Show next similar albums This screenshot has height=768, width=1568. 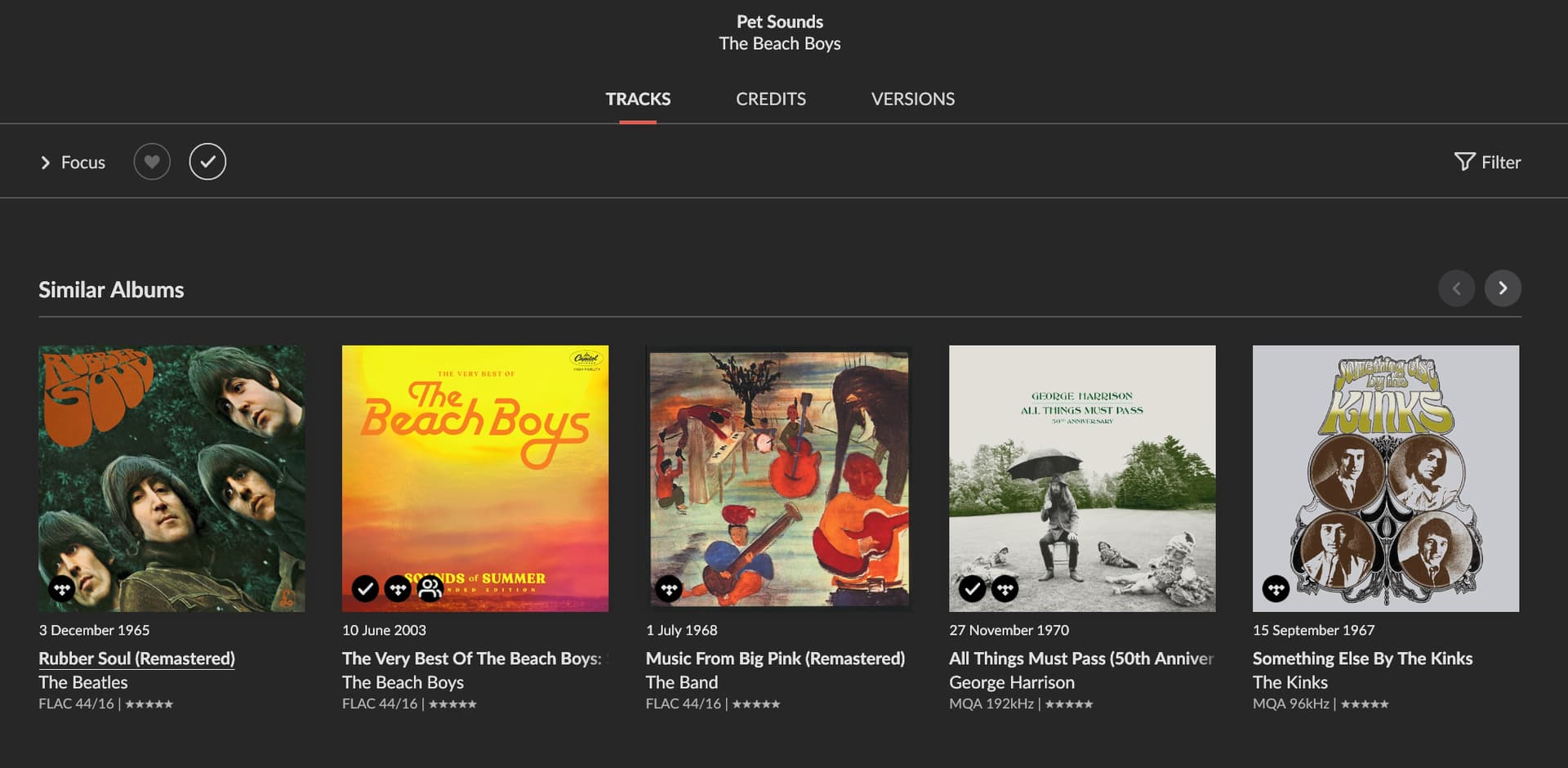pos(1503,288)
